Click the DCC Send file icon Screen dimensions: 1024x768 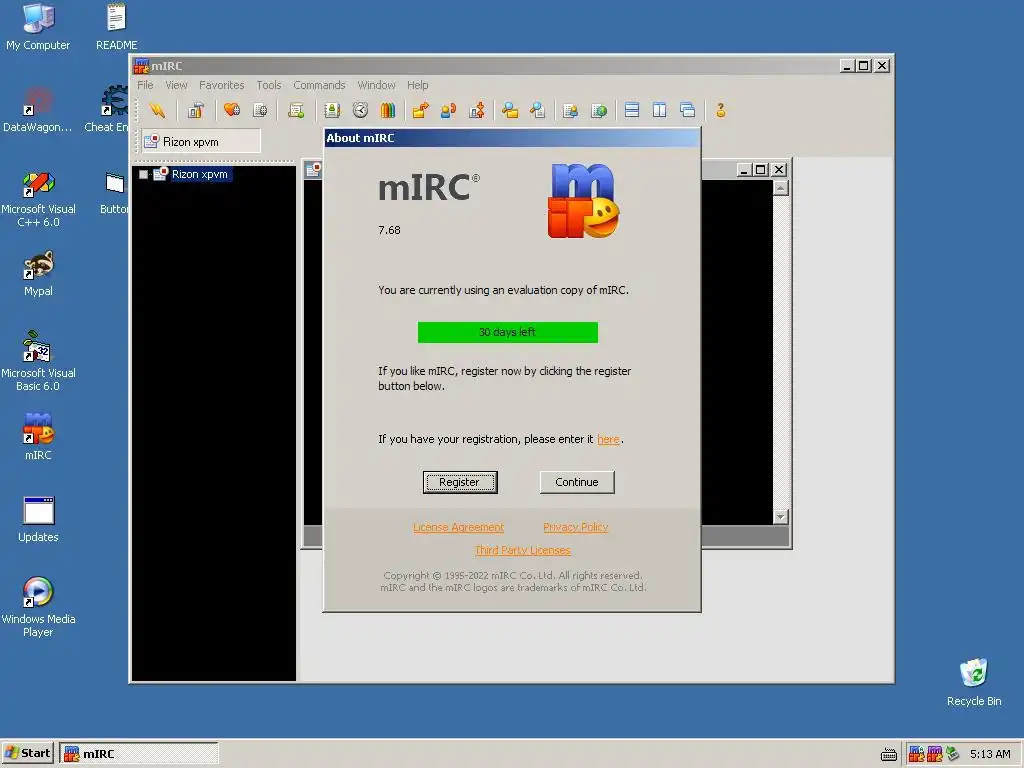point(421,110)
